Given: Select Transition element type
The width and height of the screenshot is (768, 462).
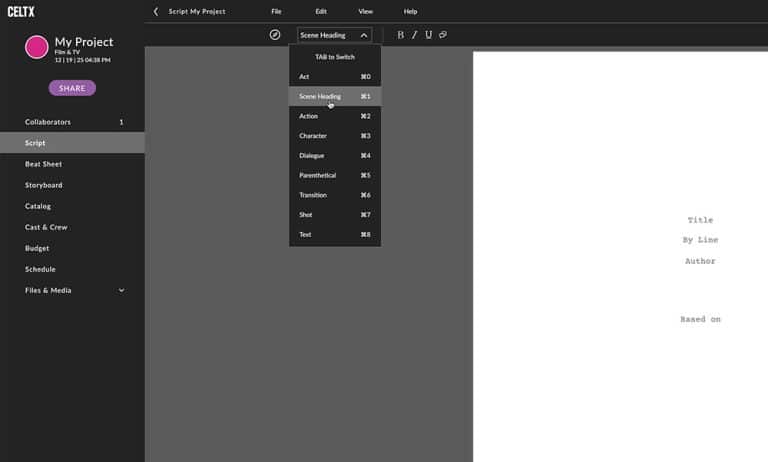Looking at the screenshot, I should point(335,195).
